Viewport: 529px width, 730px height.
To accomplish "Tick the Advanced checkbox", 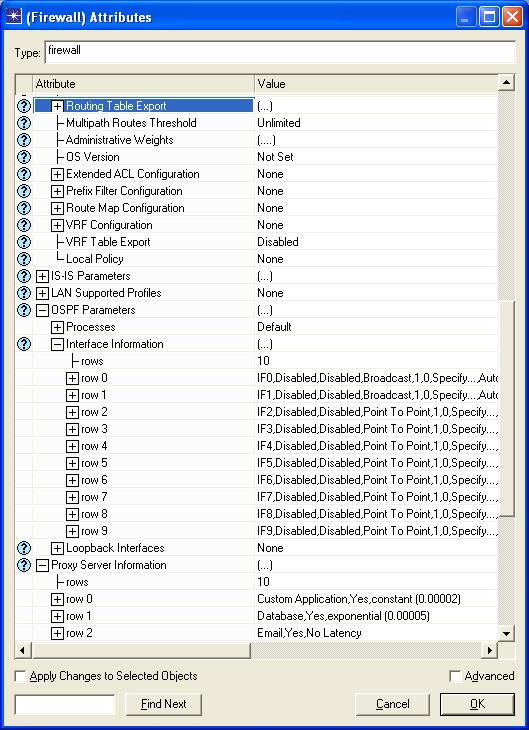I will [x=455, y=676].
